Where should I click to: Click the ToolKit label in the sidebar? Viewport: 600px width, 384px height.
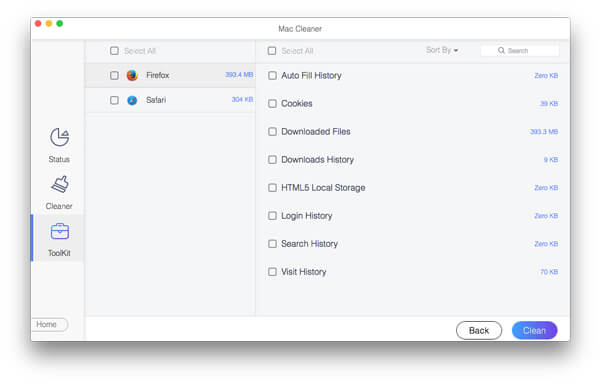tap(59, 253)
